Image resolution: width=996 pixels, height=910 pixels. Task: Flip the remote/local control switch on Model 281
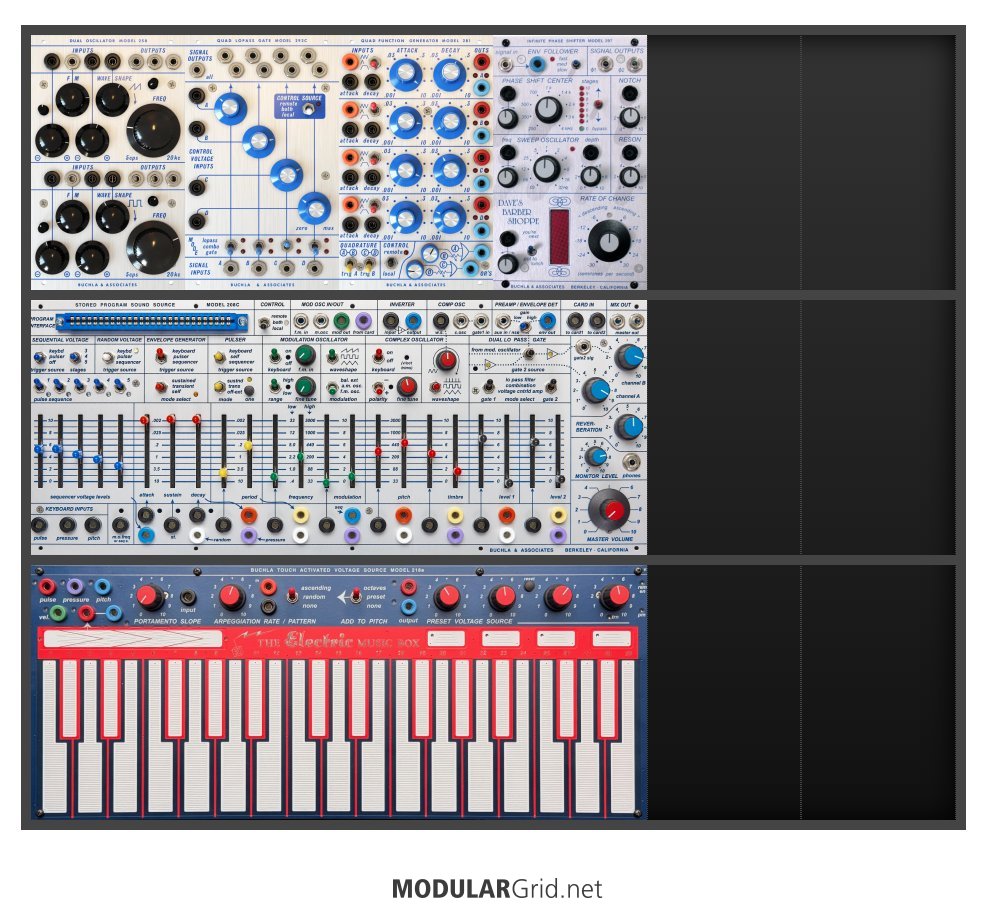tap(392, 262)
